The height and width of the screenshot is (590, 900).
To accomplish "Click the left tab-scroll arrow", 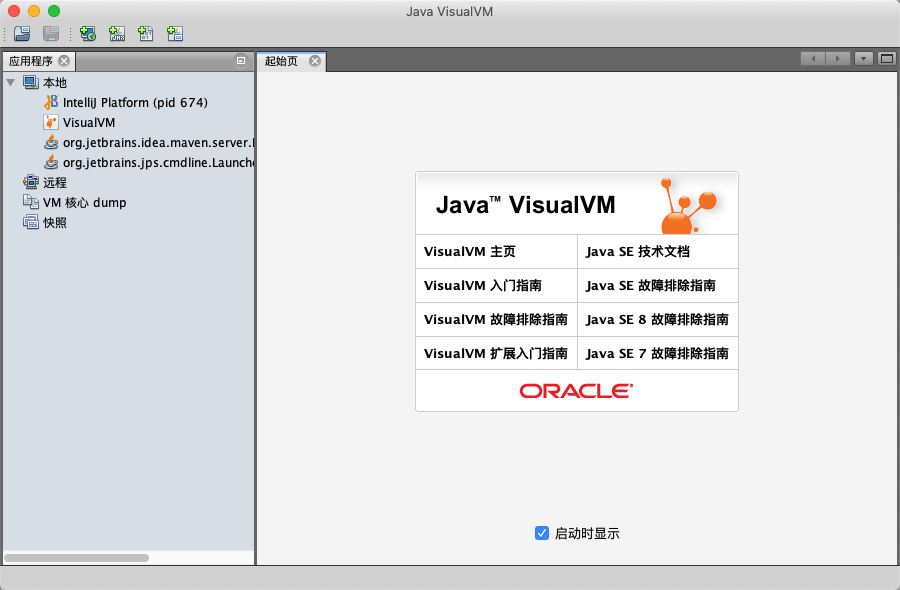I will click(x=813, y=59).
